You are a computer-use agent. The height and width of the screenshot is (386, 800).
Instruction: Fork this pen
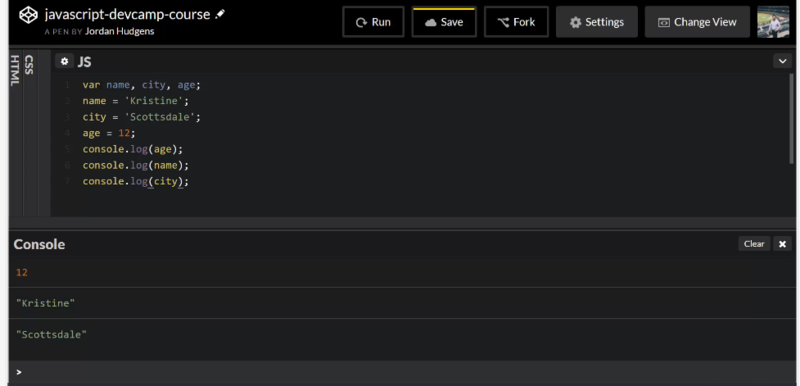[x=516, y=22]
